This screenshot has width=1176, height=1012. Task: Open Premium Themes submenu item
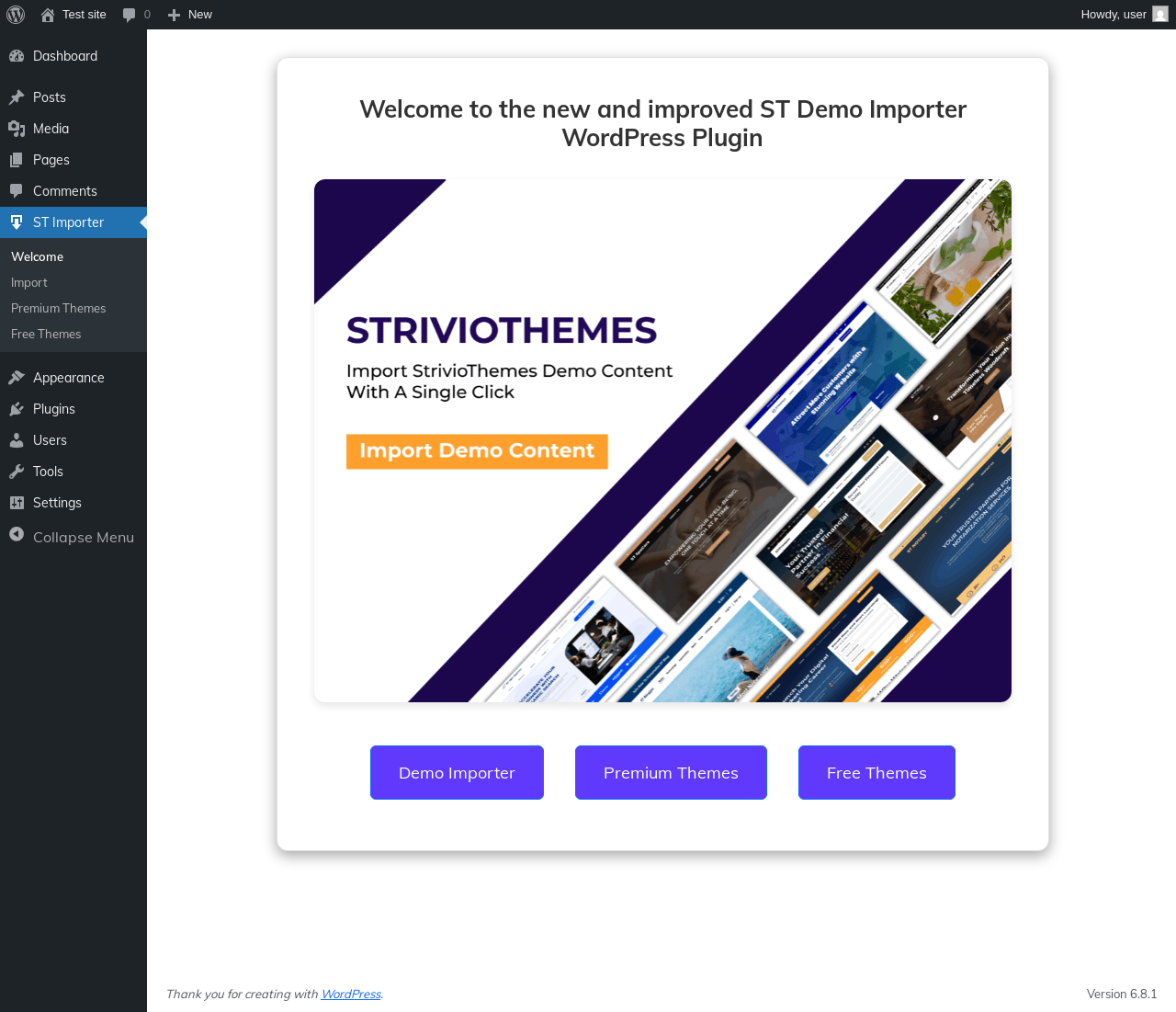click(x=73, y=309)
